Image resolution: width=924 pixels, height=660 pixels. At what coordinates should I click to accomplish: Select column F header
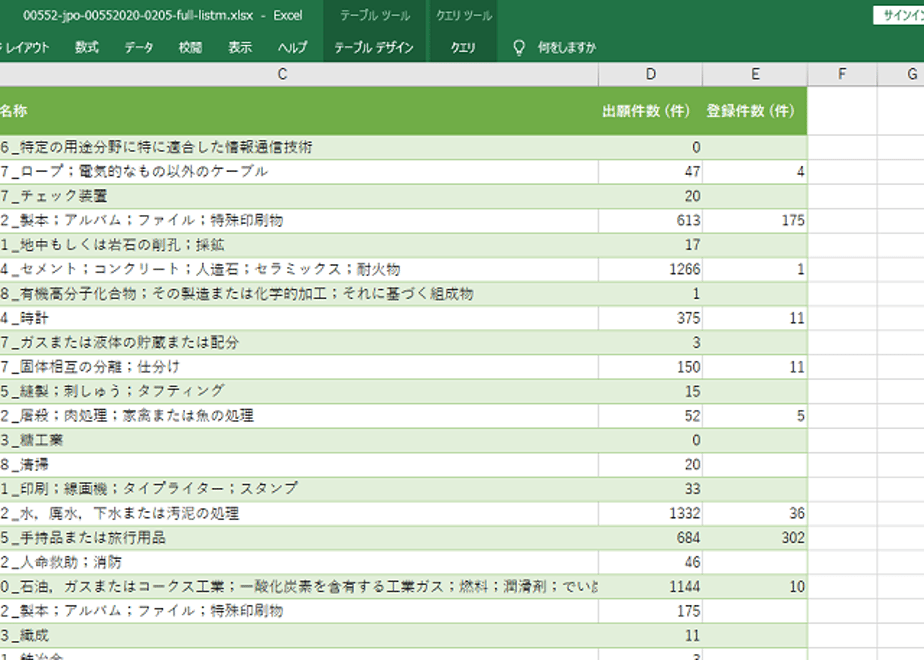[x=842, y=74]
